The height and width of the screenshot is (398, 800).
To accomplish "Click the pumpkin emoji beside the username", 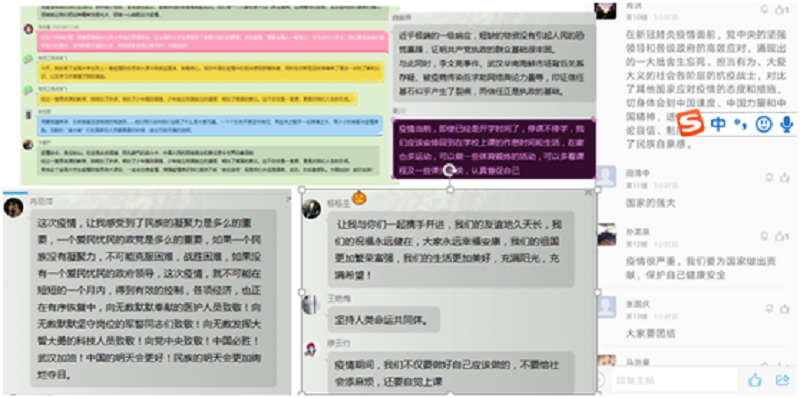I will [359, 197].
